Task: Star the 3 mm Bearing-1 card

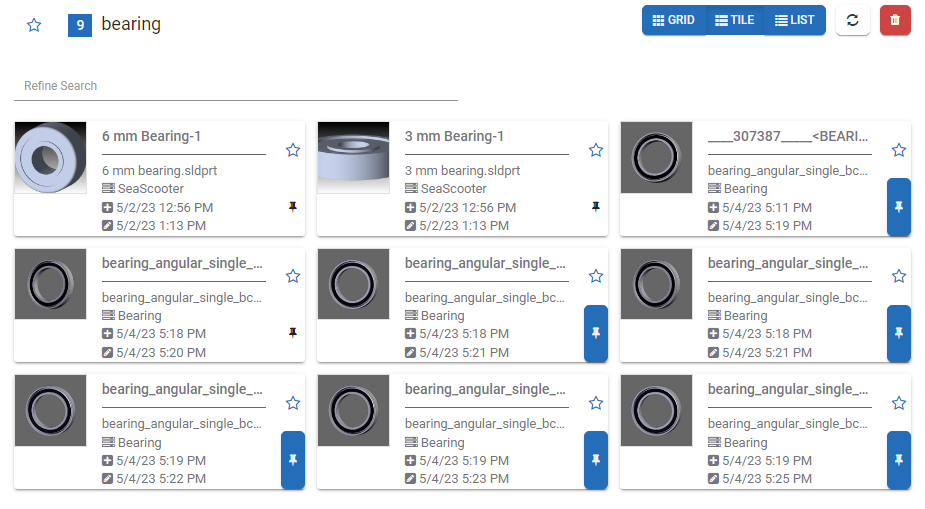Action: click(596, 150)
